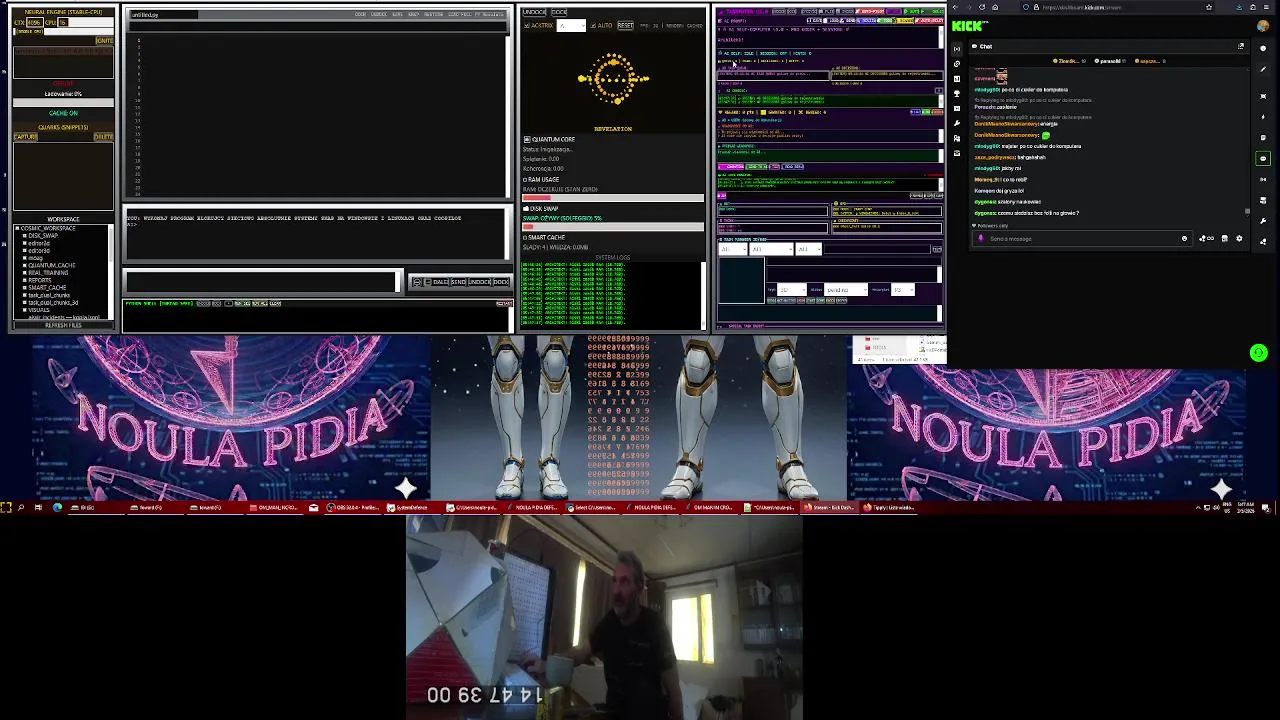The height and width of the screenshot is (720, 1280).
Task: Toggle the ACKTRIX checkbox
Action: pos(526,25)
